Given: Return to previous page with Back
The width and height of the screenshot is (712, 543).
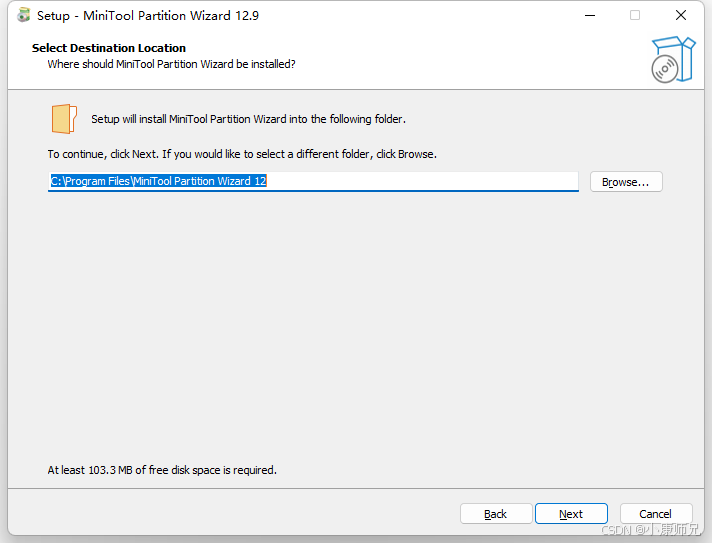Looking at the screenshot, I should (x=496, y=513).
